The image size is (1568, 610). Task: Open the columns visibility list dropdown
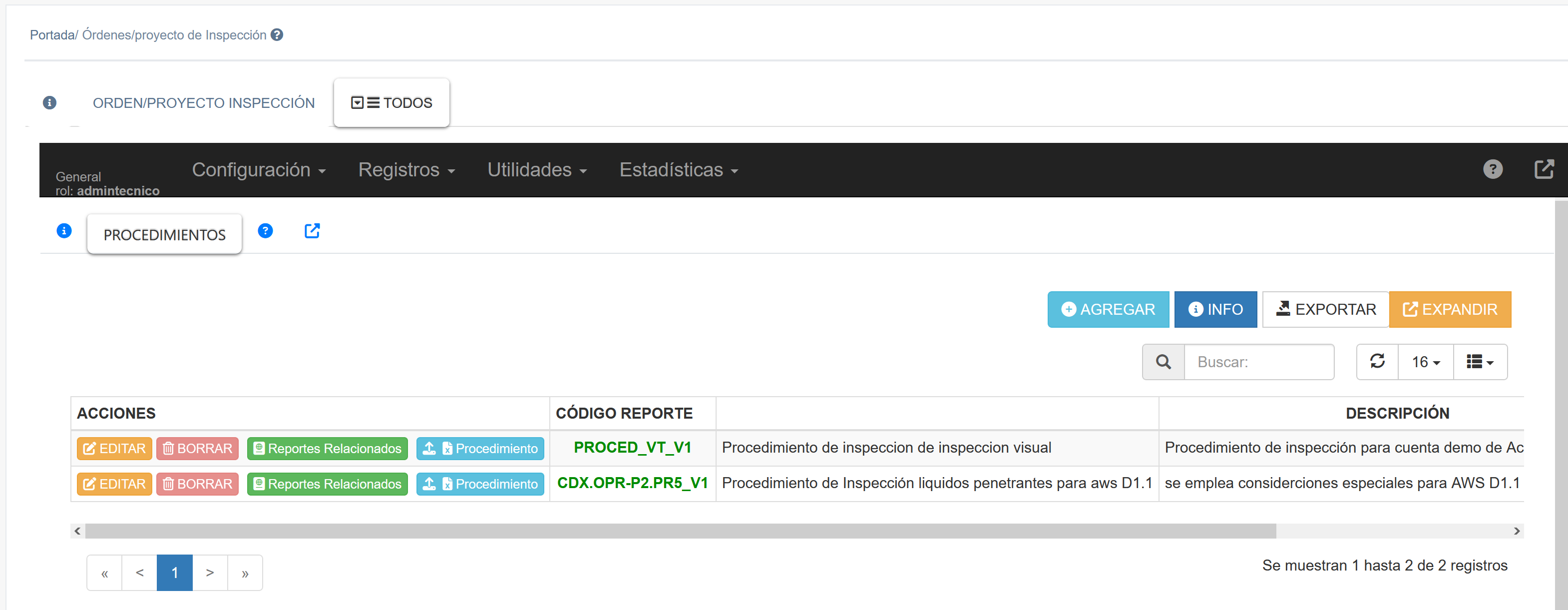(1480, 362)
